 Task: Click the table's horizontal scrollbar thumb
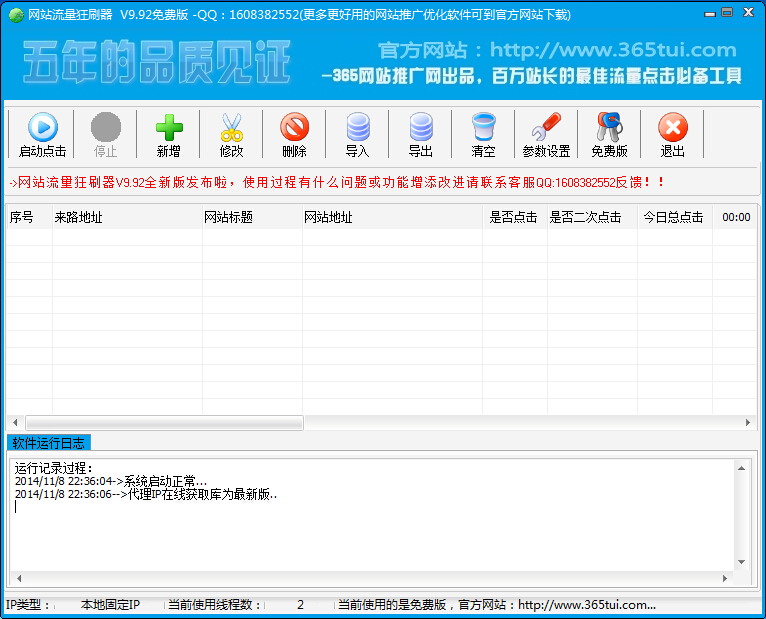(164, 423)
